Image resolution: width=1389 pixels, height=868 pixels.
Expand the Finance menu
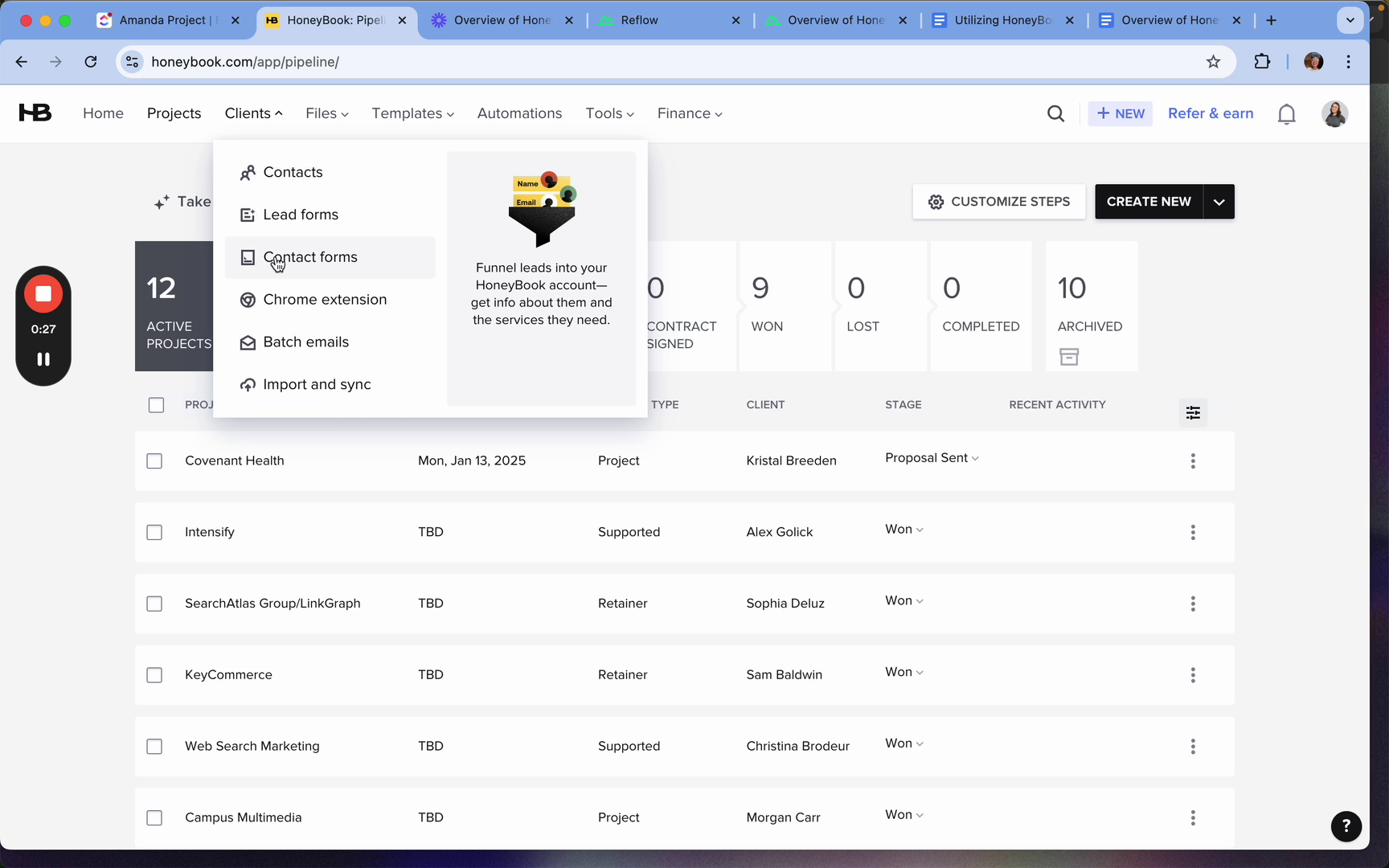[690, 113]
